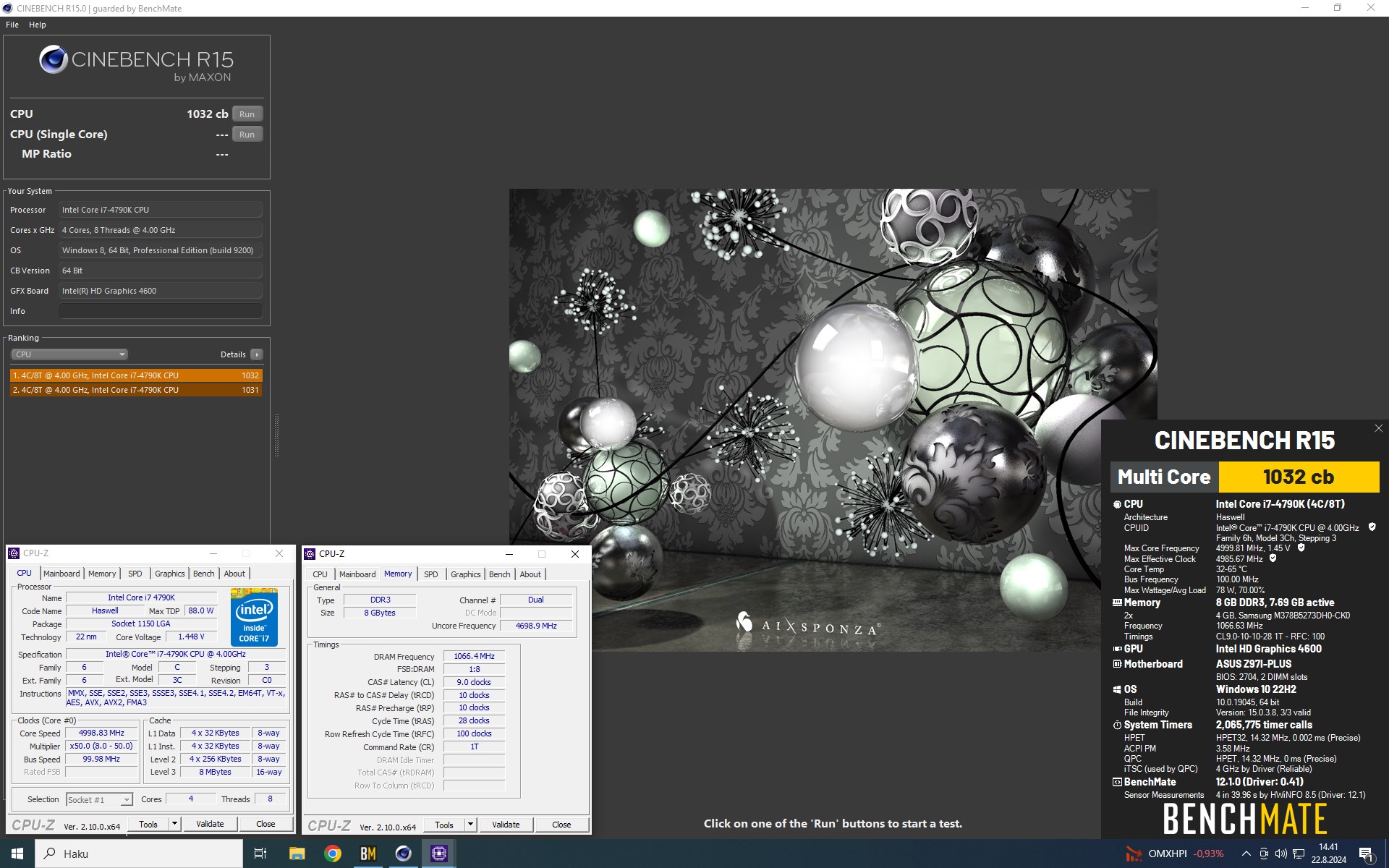Switch to Cinebench taskbar app
The image size is (1389, 868).
point(404,854)
